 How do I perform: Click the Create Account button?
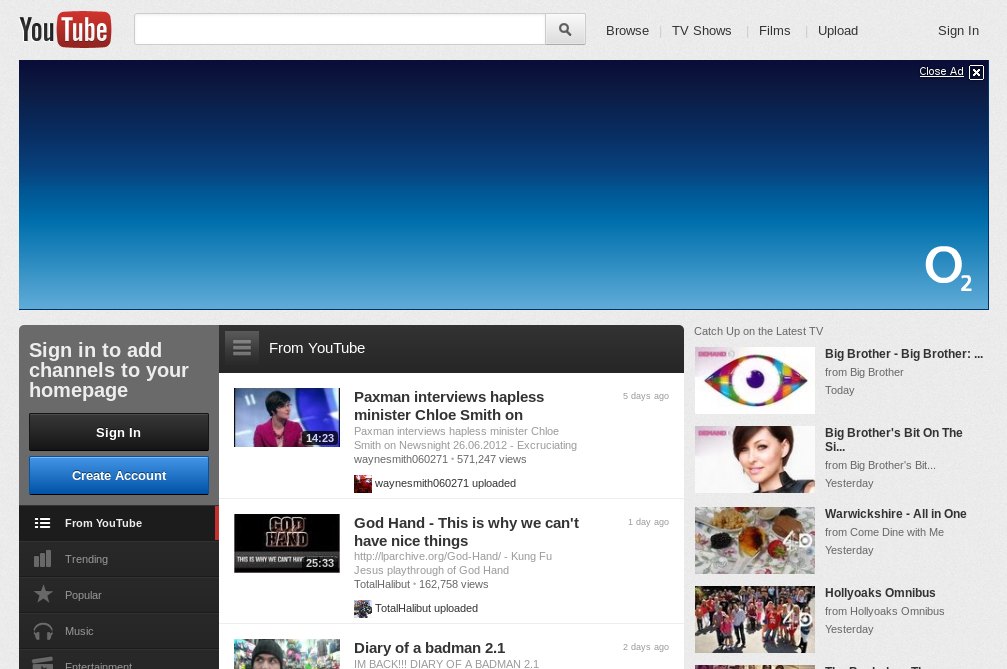click(x=119, y=476)
